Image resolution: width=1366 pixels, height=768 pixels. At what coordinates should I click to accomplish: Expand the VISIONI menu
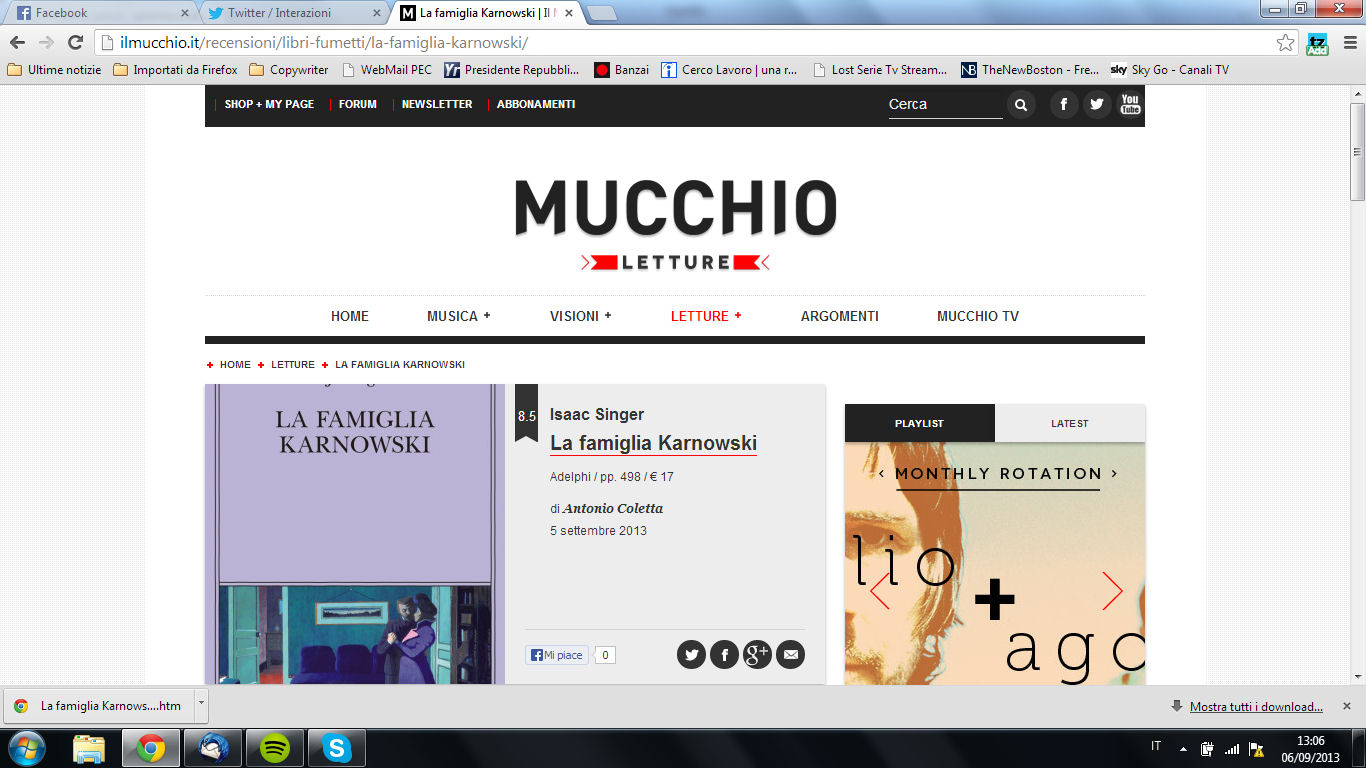coord(580,316)
